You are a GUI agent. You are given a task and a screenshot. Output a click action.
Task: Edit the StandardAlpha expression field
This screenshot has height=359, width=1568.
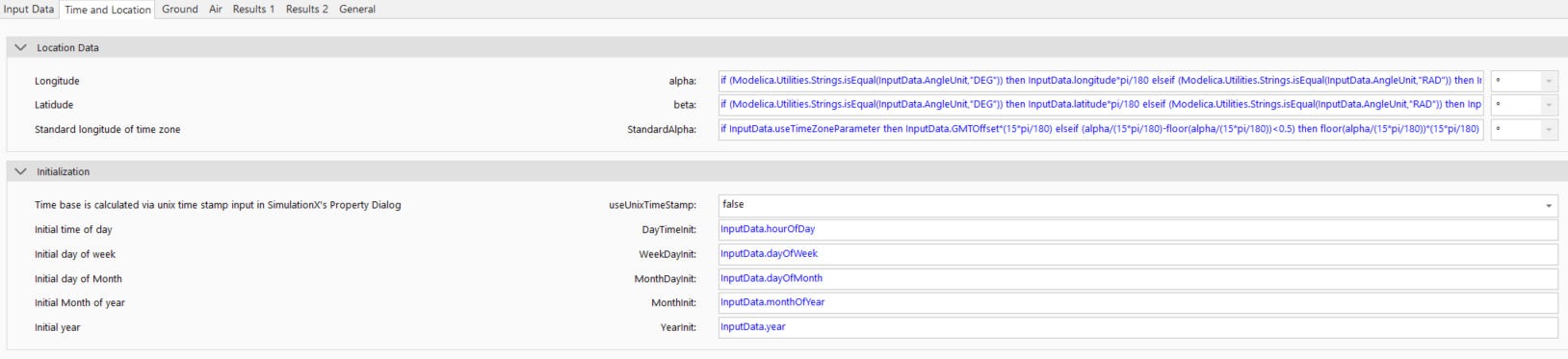coord(1101,129)
